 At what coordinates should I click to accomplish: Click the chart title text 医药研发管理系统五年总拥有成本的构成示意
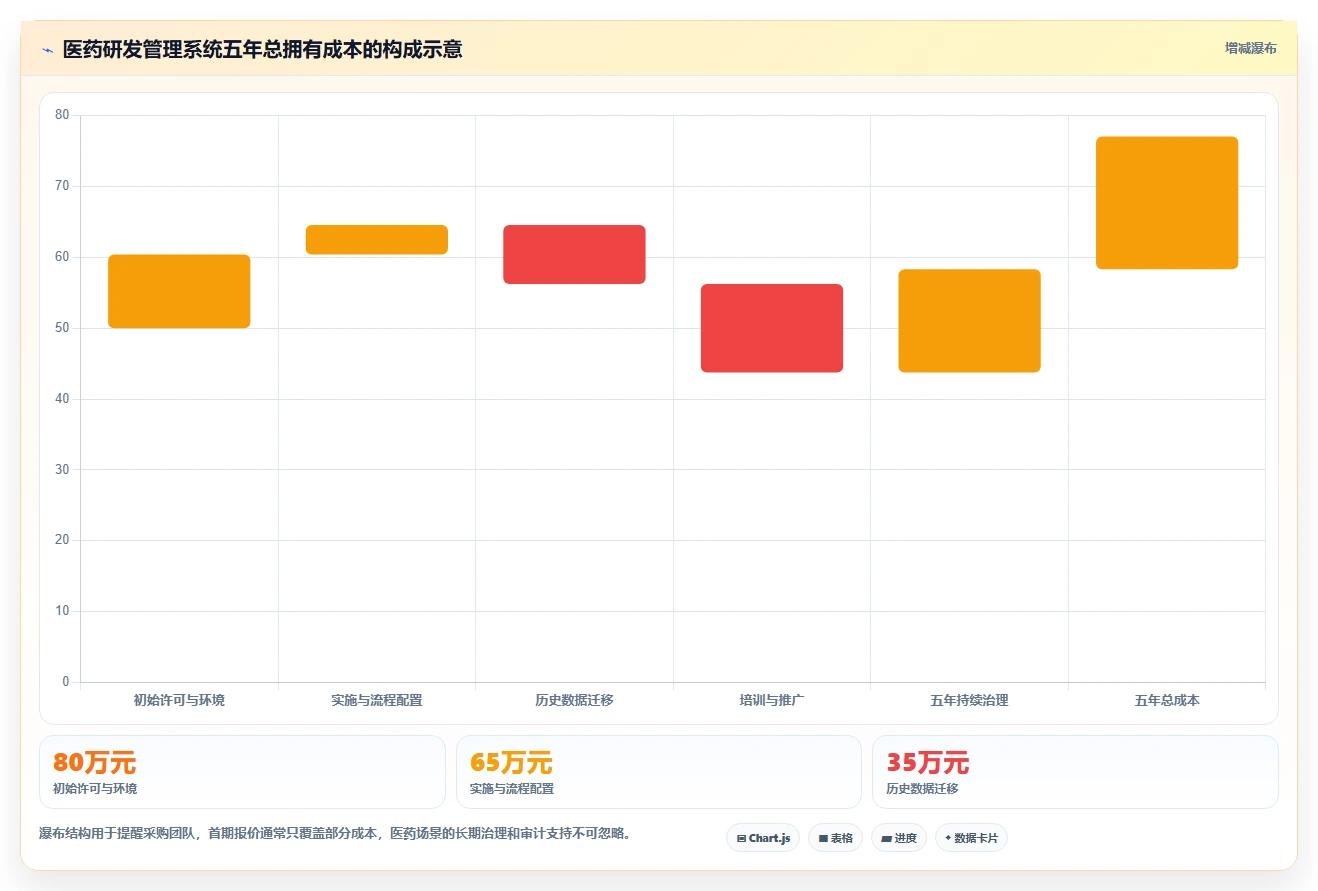coord(262,49)
